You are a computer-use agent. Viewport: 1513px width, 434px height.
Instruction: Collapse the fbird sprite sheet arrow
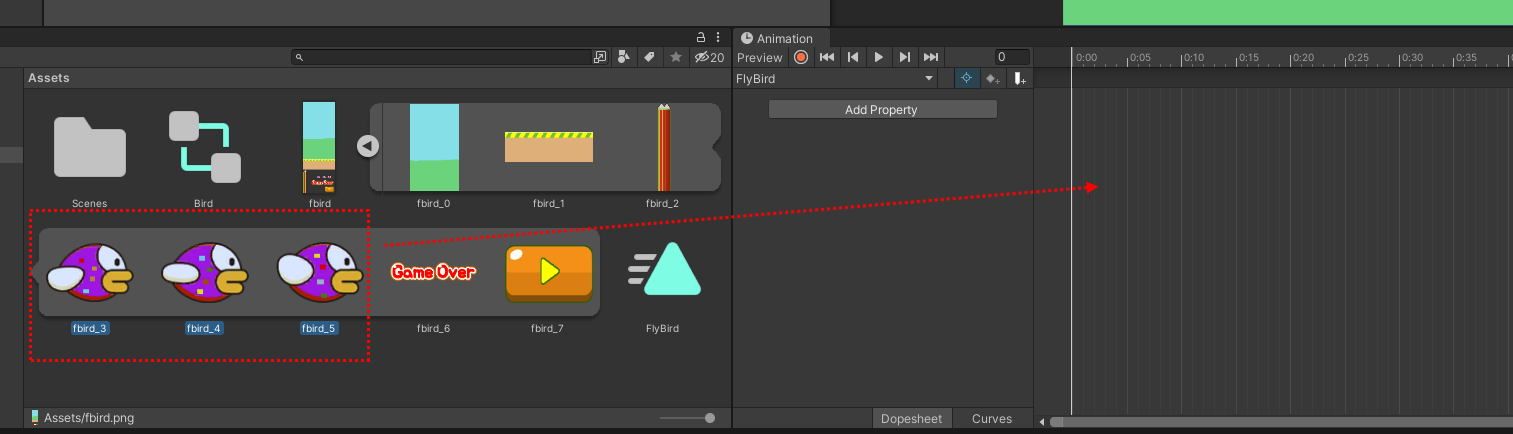point(367,146)
